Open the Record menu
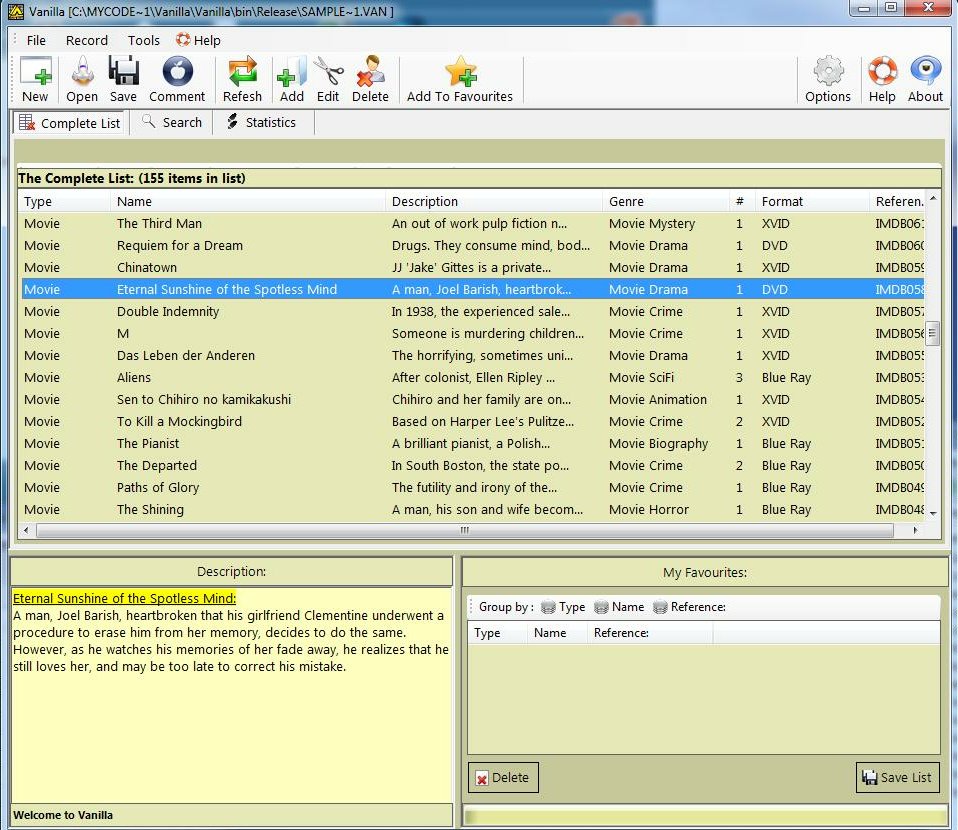Viewport: 958px width, 830px height. 87,40
